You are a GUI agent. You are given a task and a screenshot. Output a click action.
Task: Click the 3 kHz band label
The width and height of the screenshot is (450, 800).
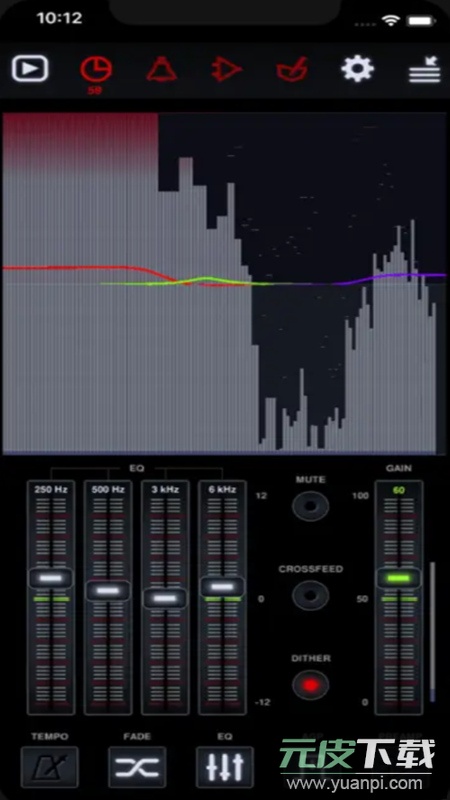click(165, 489)
